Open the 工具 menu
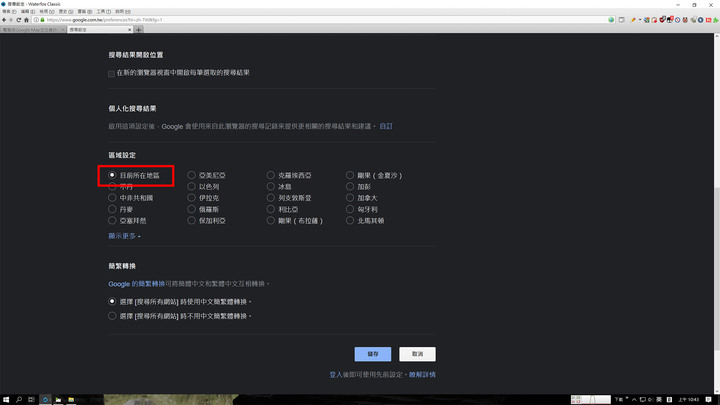The image size is (720, 405). pos(103,11)
